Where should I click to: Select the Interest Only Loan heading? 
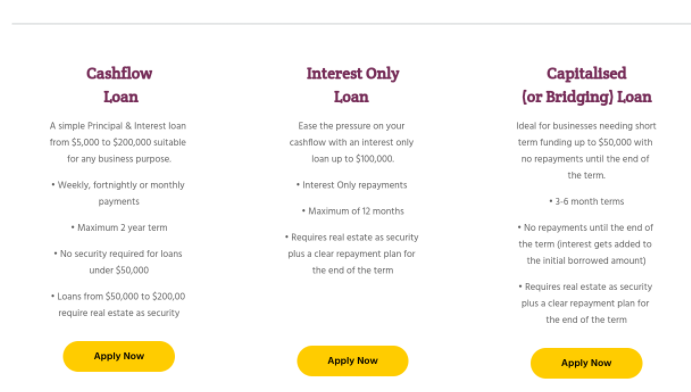point(353,85)
